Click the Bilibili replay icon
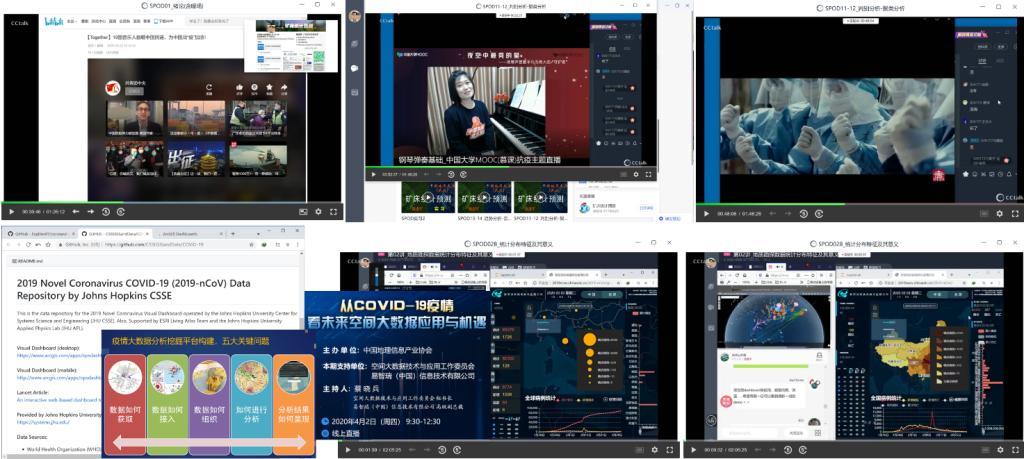The width and height of the screenshot is (1024, 459). click(208, 88)
